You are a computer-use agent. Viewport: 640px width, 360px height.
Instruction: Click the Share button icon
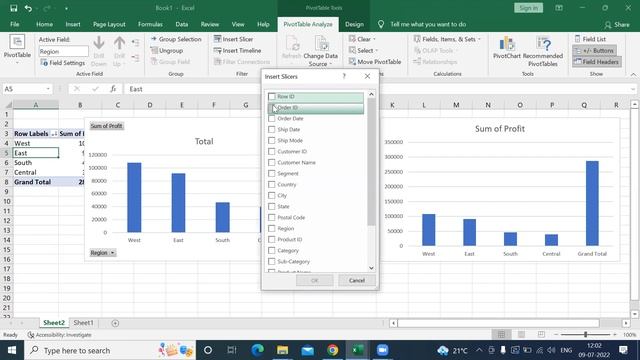pyautogui.click(x=608, y=25)
